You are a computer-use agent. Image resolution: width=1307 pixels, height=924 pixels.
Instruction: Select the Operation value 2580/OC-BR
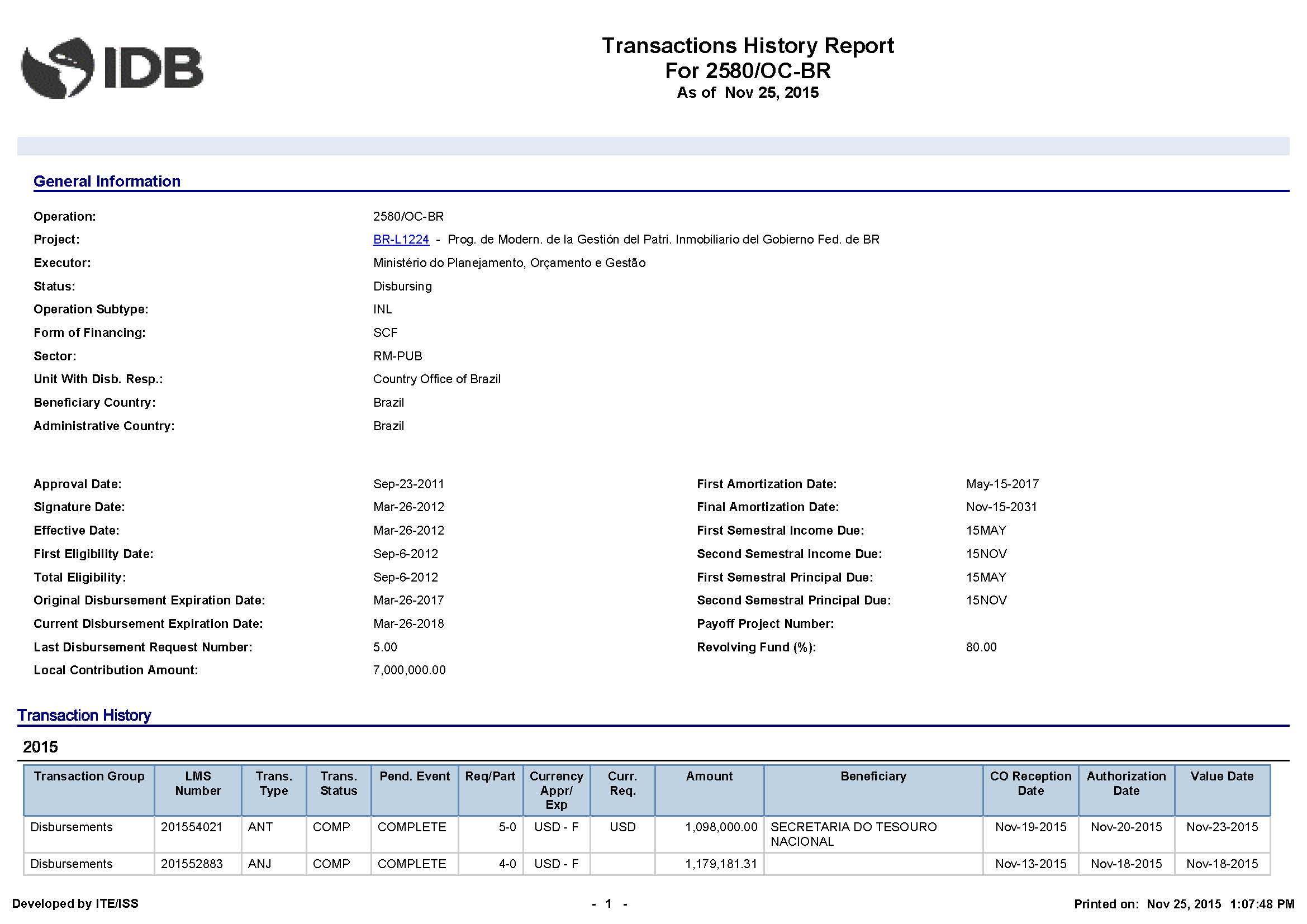408,216
